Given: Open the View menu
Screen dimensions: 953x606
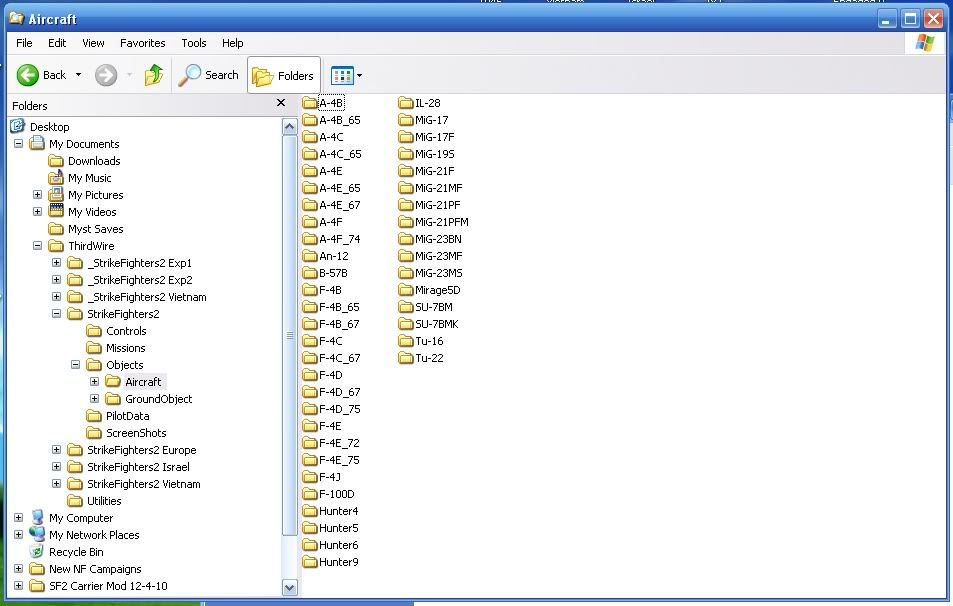Looking at the screenshot, I should (93, 43).
